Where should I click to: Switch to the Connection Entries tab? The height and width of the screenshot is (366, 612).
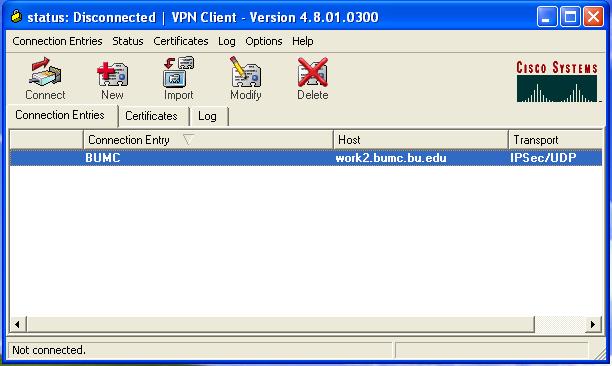[x=62, y=115]
